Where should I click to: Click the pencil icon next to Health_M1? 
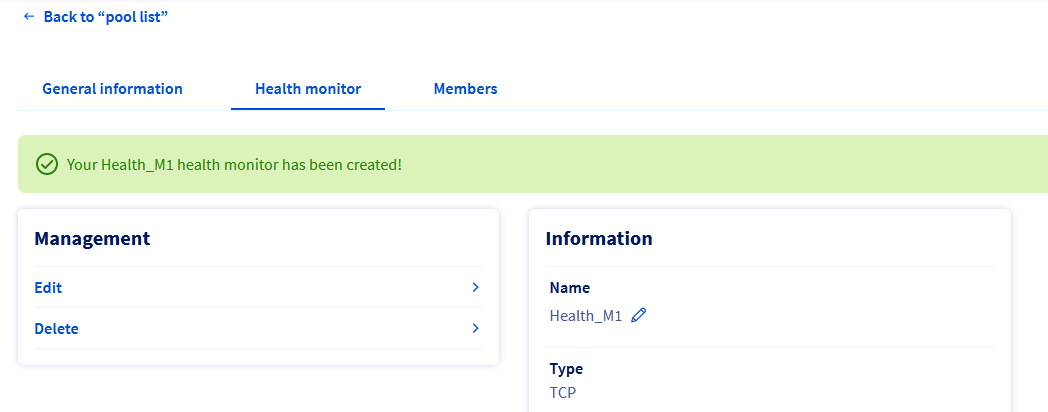tap(639, 316)
